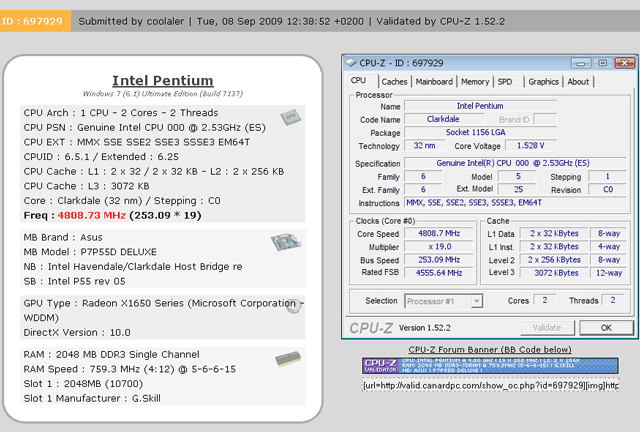Click the Multiplier value x 19.0
Screen dimensions: 640x432
click(x=439, y=247)
